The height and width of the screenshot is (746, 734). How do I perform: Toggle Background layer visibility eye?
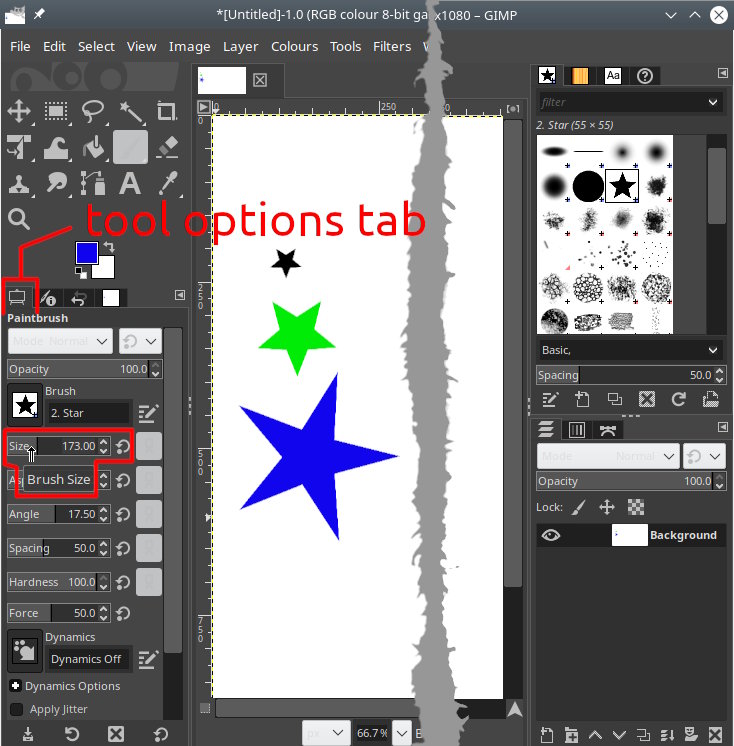pos(551,535)
